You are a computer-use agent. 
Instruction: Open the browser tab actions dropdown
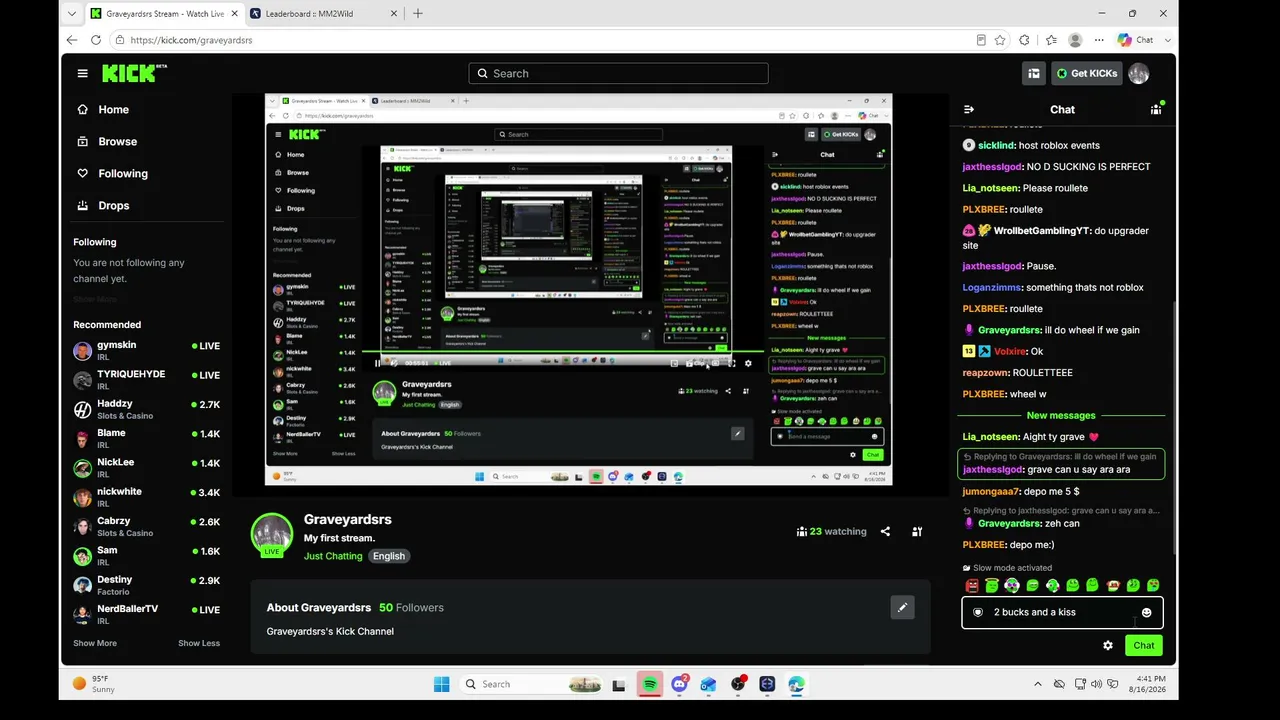coord(71,13)
